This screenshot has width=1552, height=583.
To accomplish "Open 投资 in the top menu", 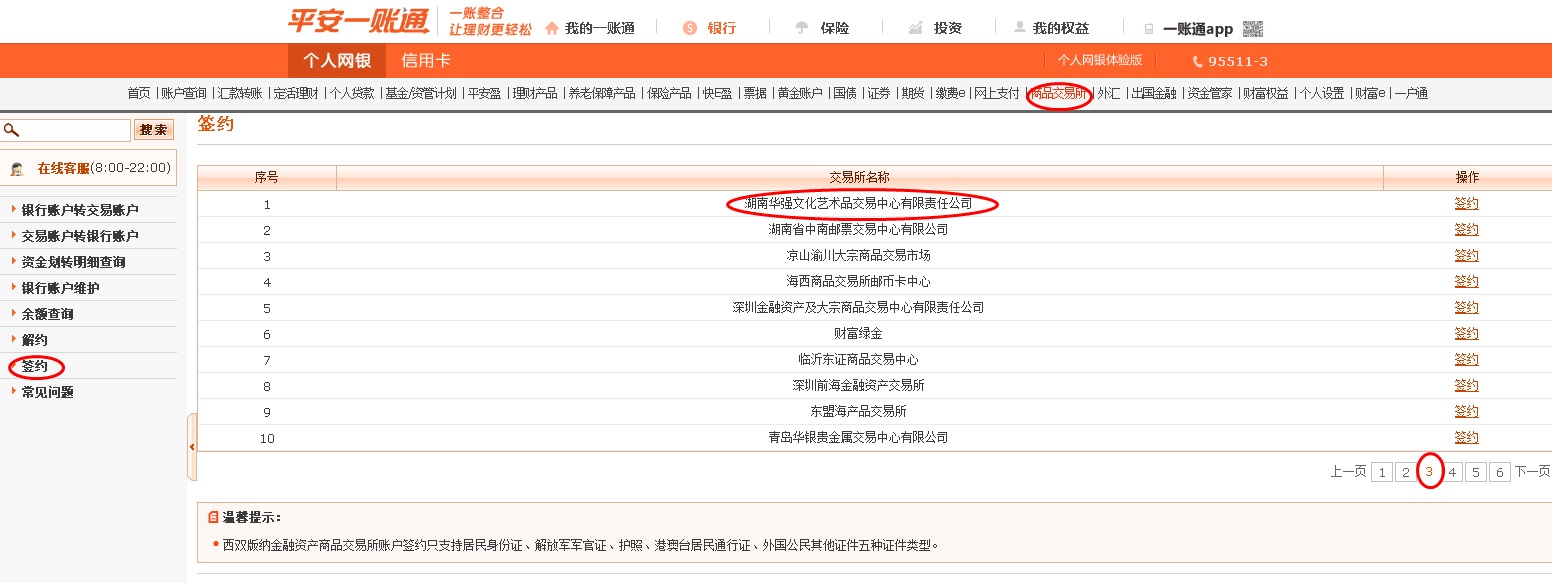I will 948,28.
